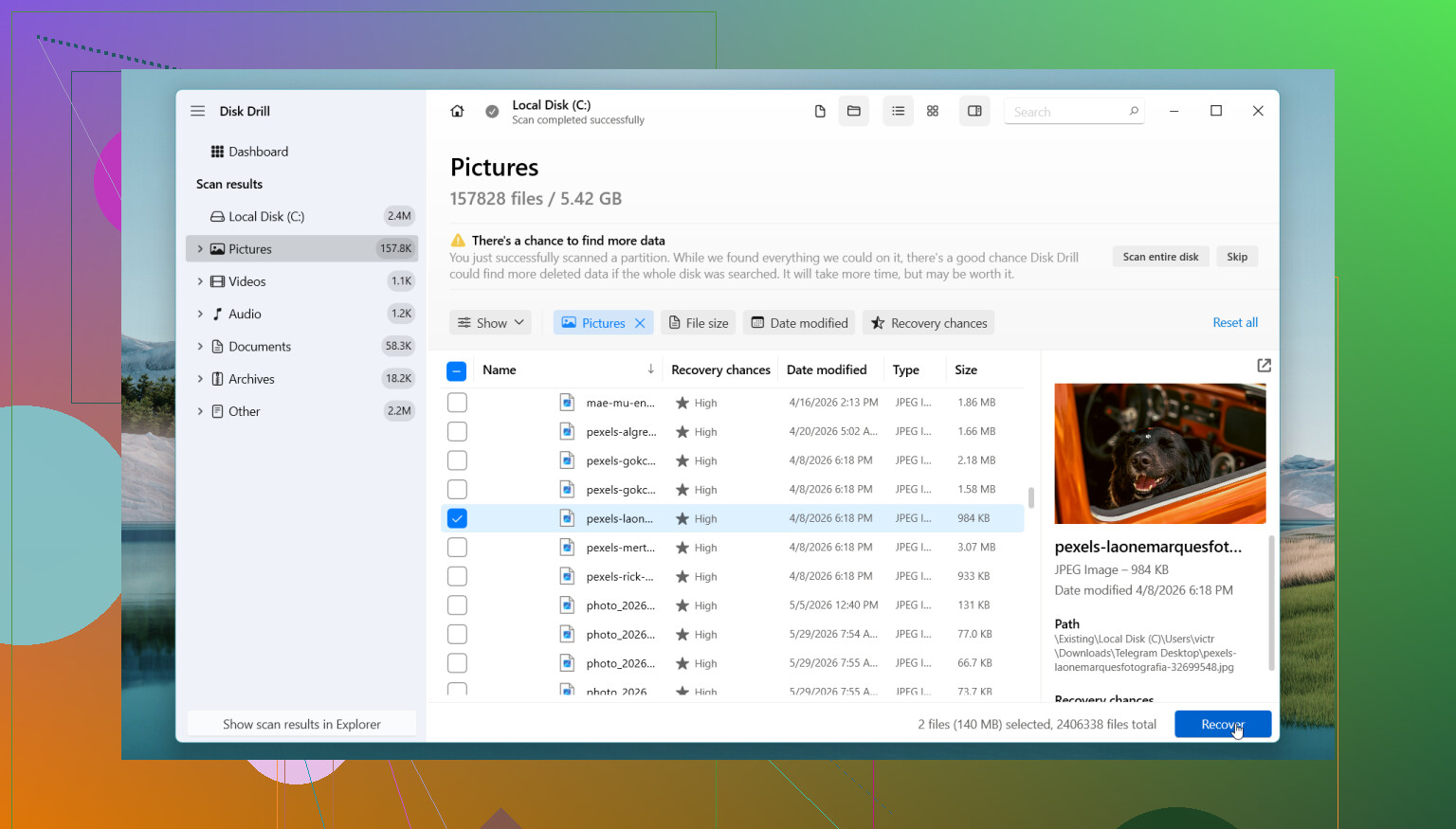This screenshot has width=1456, height=829.
Task: Select Local Disk (C:) scan result
Action: pos(301,216)
